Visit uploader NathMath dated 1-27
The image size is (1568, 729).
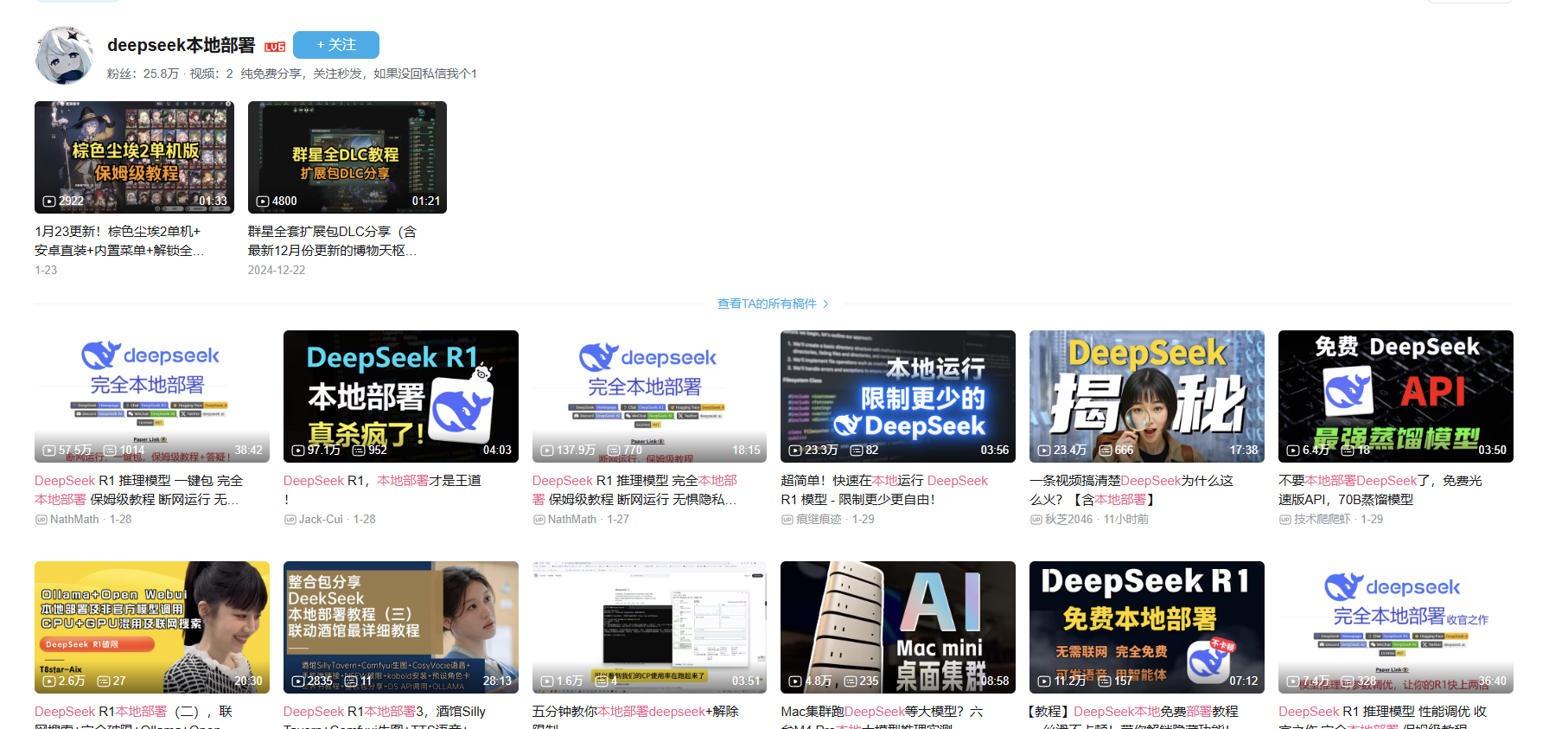[x=572, y=520]
